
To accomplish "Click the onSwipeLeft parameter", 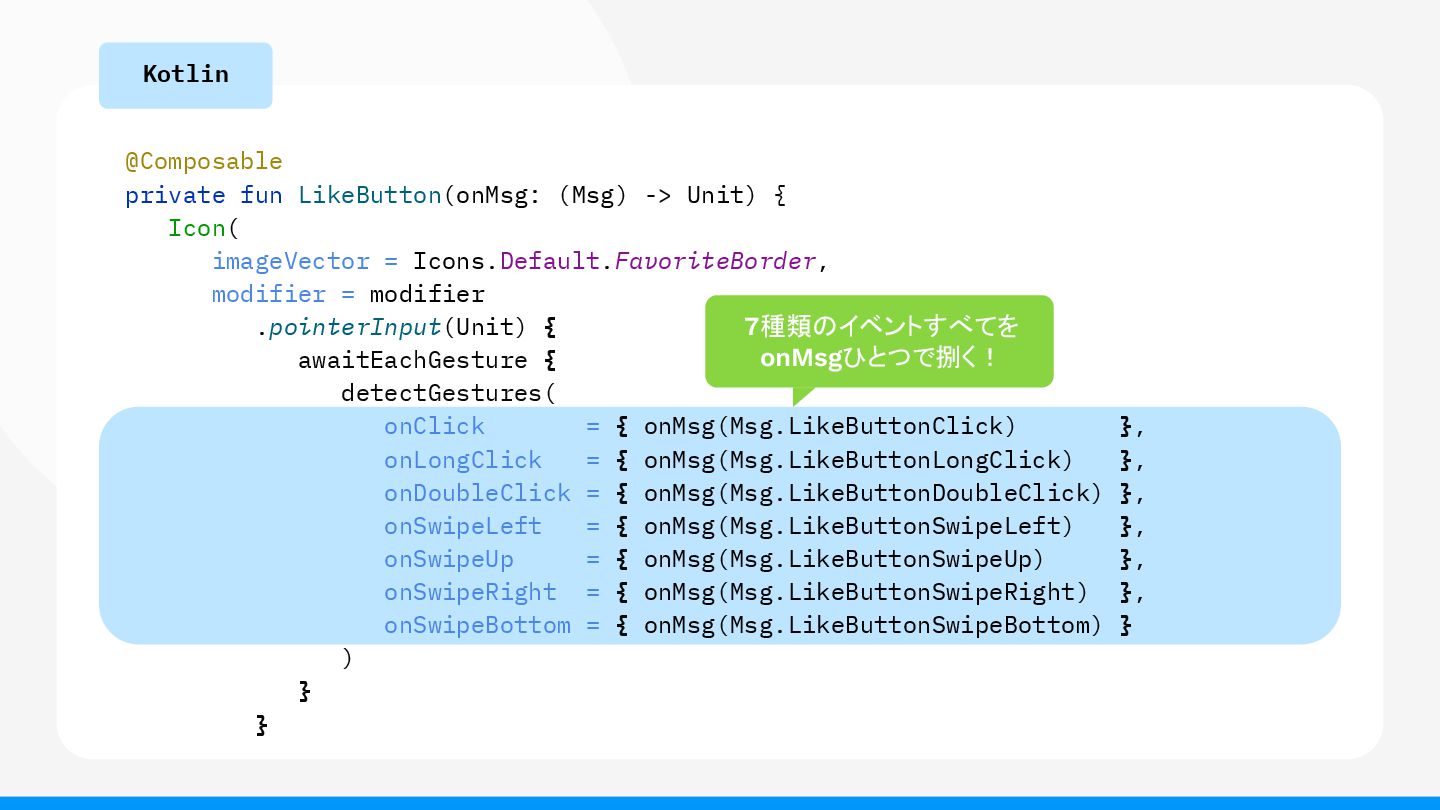I will tap(463, 526).
